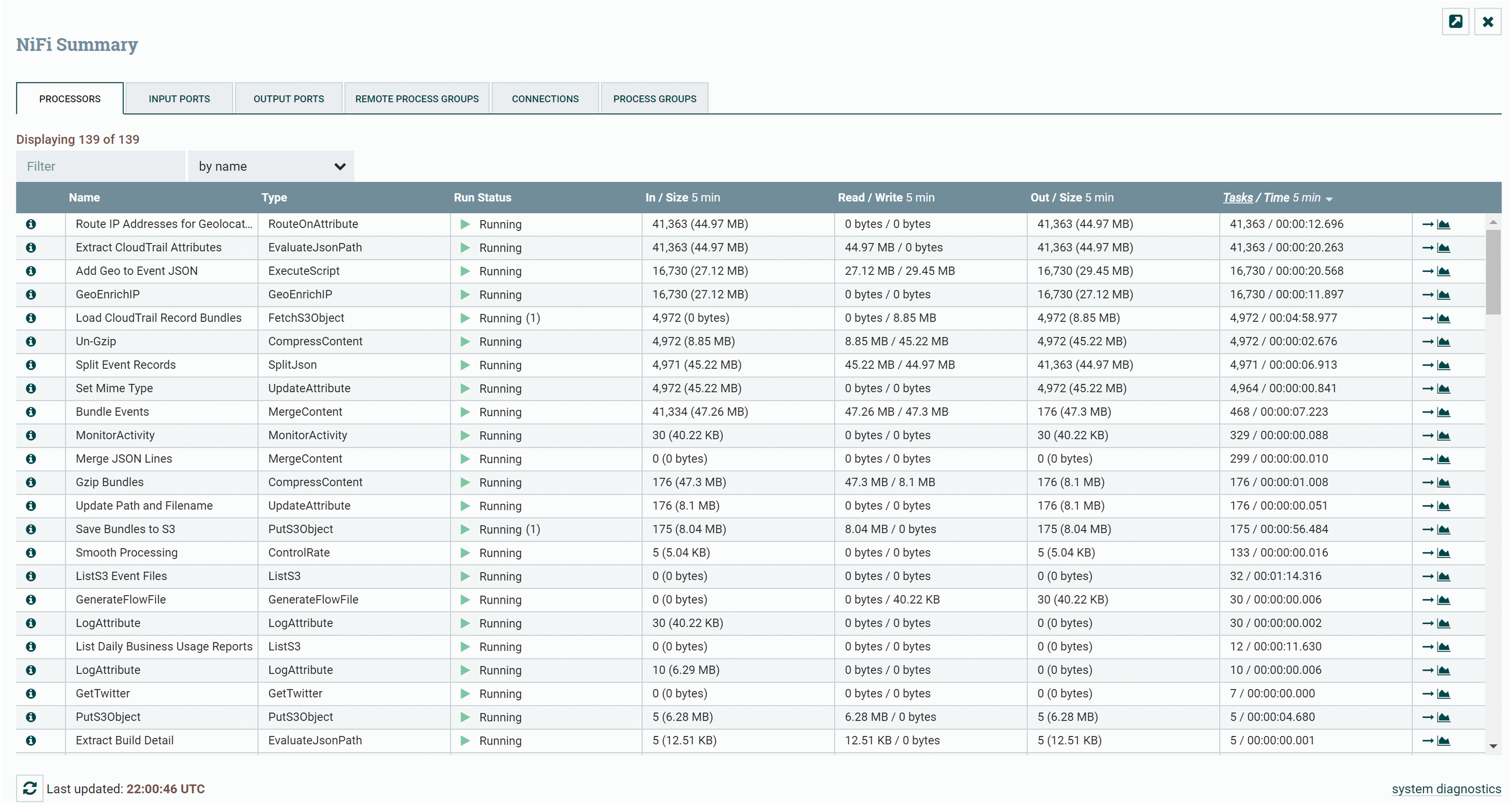Sort by Name column header
This screenshot has width=1512, height=805.
coord(84,198)
